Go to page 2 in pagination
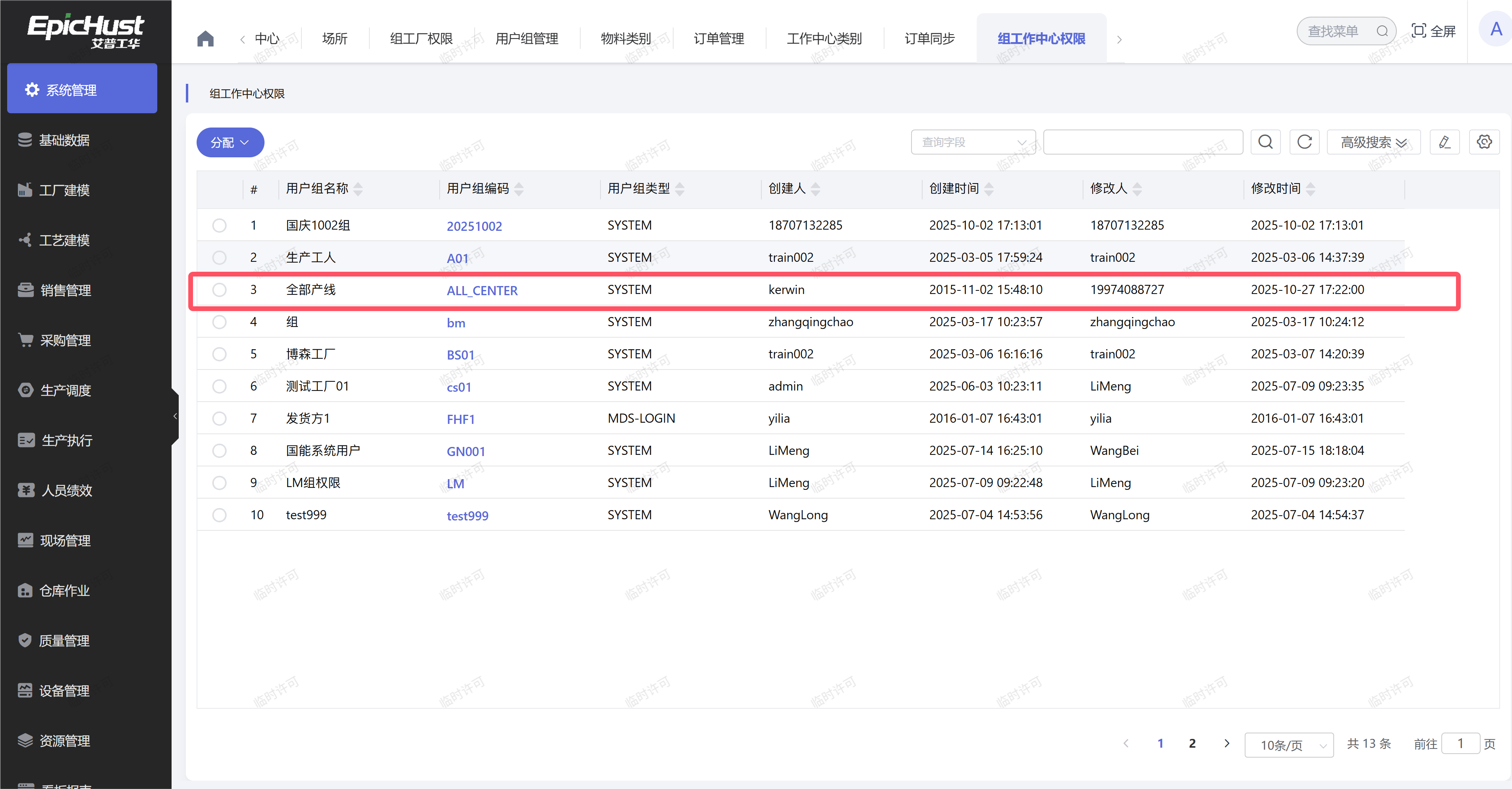Viewport: 1512px width, 789px height. pyautogui.click(x=1191, y=743)
